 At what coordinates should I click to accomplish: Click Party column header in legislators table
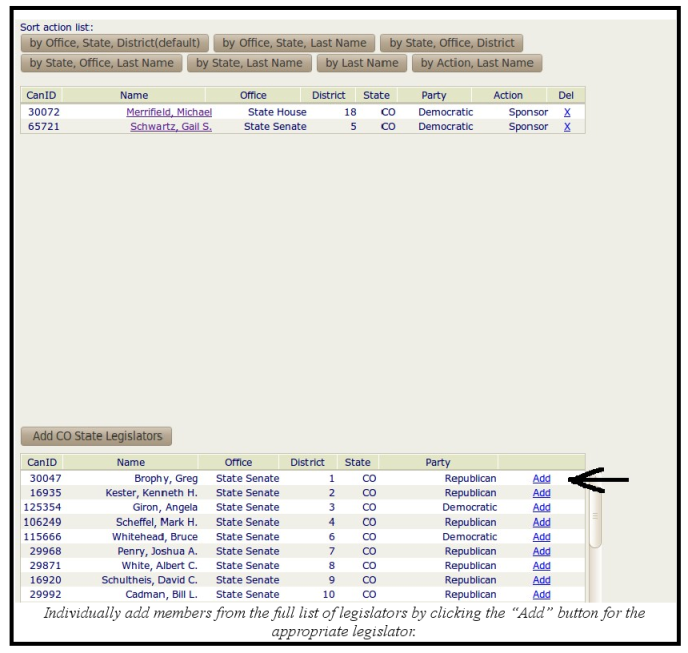pyautogui.click(x=437, y=463)
